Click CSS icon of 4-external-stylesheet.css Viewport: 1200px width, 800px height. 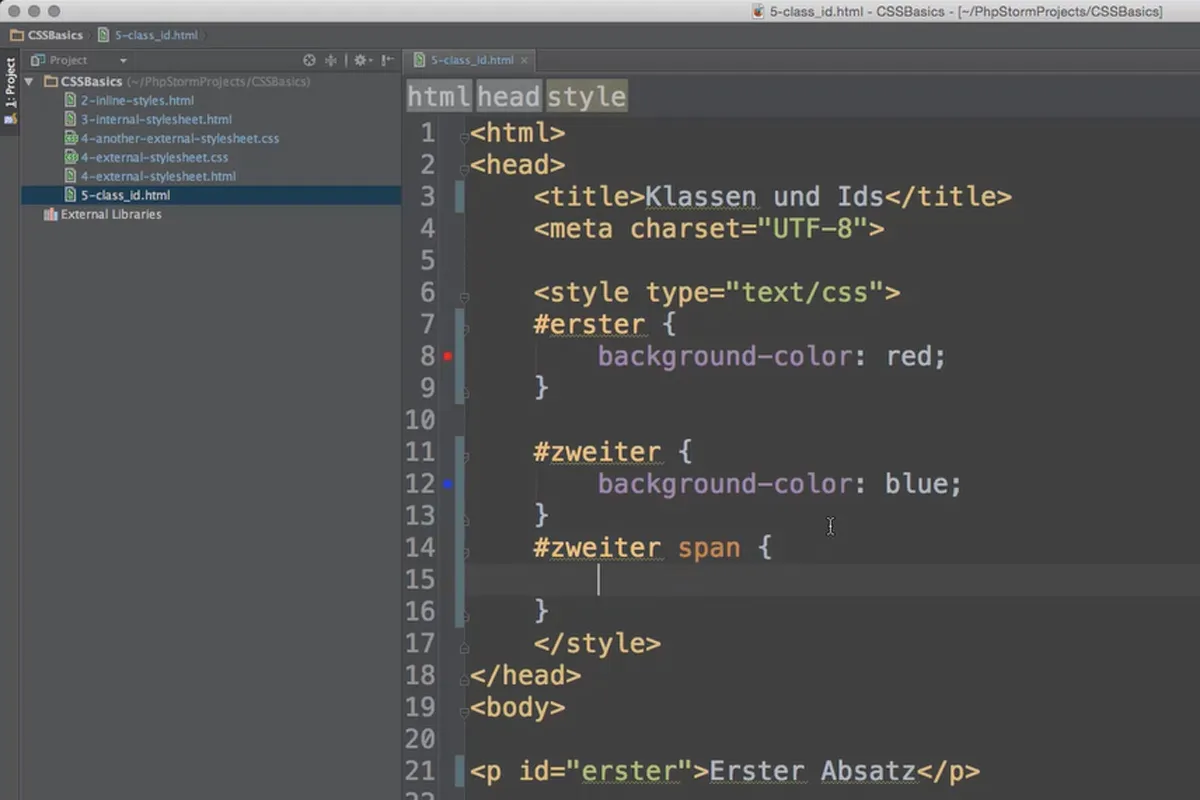tap(71, 157)
